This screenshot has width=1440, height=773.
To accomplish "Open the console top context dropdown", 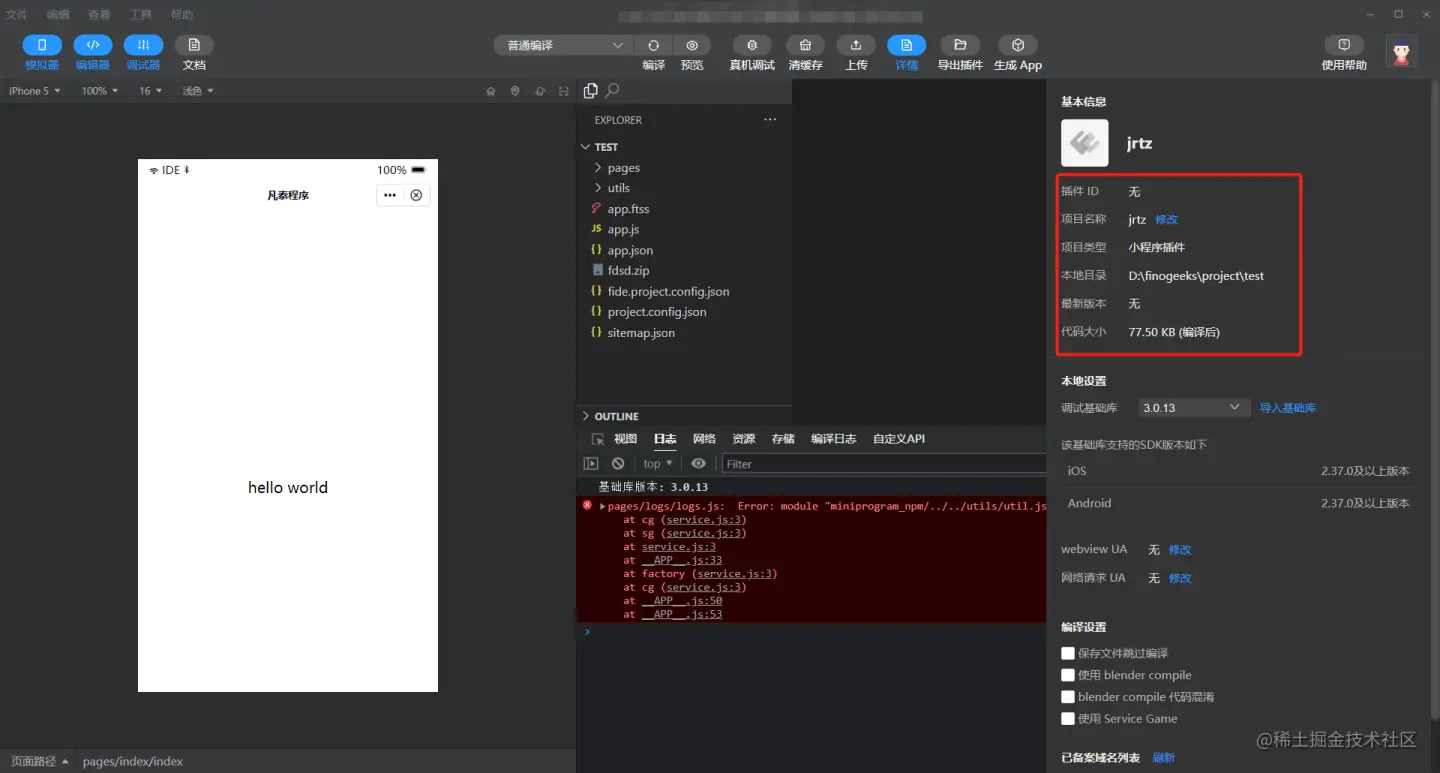I will coord(657,463).
